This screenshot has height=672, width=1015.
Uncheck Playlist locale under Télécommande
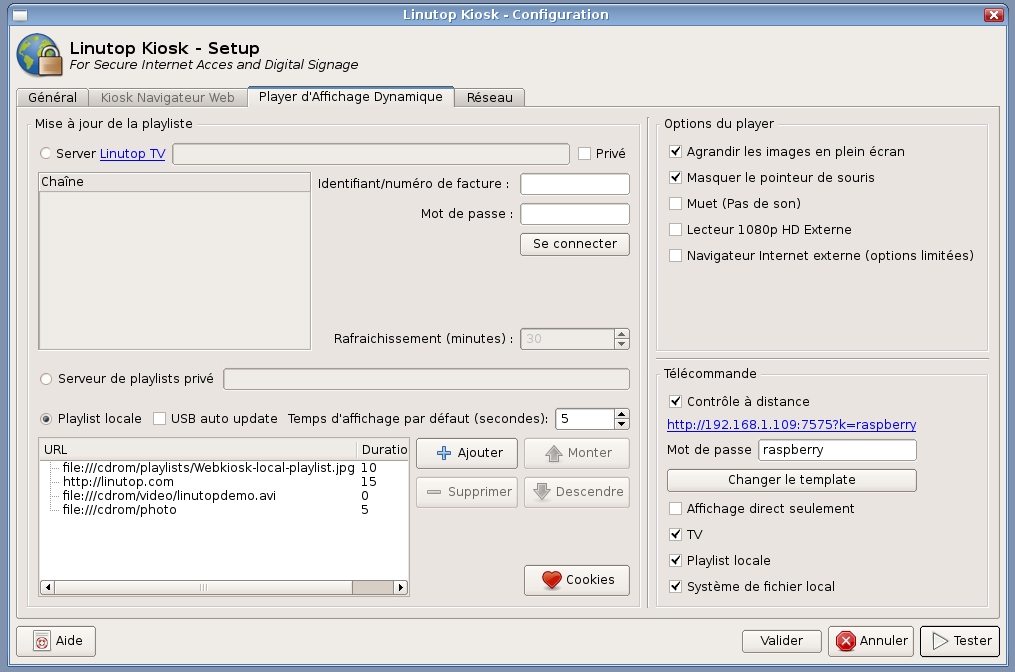click(675, 560)
